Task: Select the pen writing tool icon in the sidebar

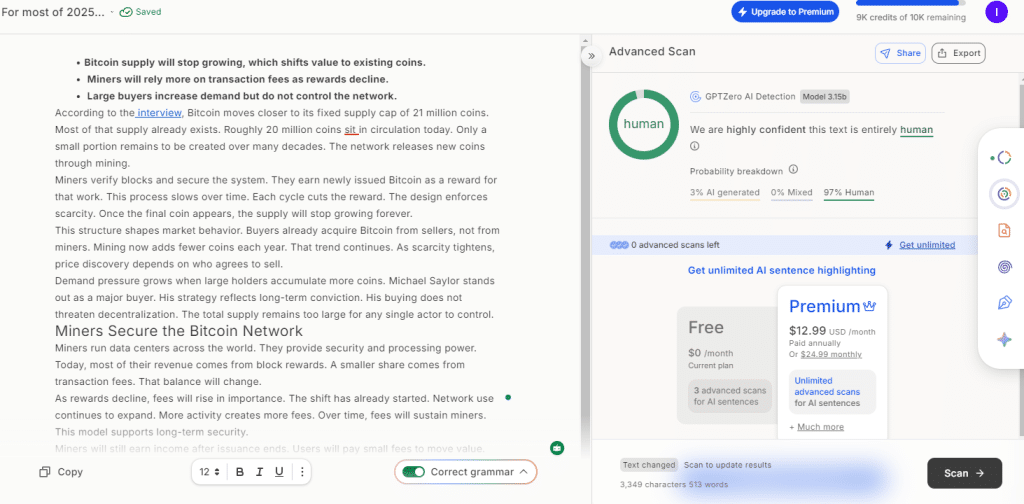Action: (x=1003, y=303)
